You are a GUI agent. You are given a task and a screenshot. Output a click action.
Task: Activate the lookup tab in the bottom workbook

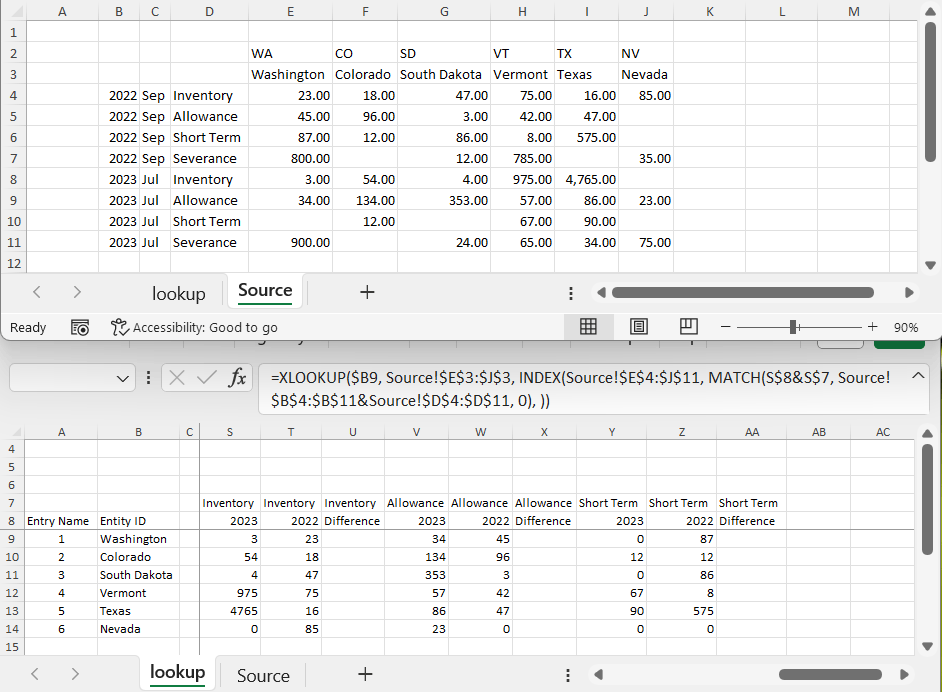point(177,673)
